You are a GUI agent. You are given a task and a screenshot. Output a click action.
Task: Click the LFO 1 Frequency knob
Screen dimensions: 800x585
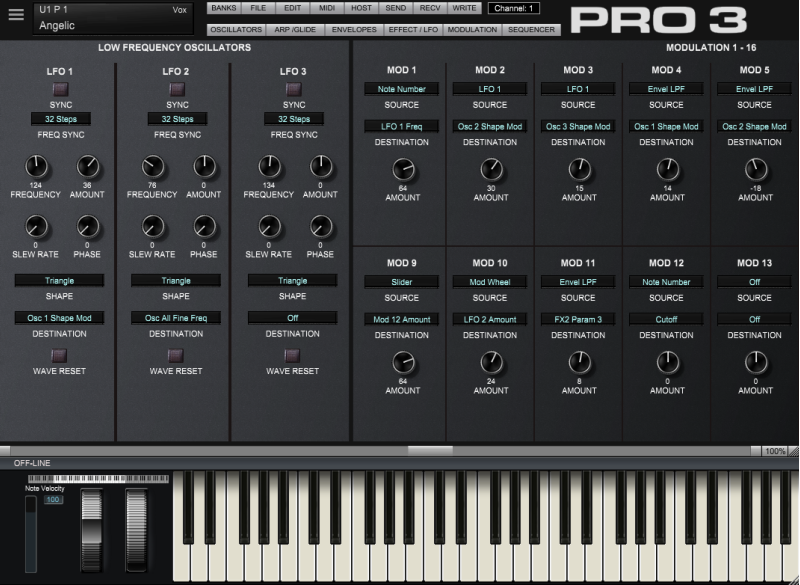[x=36, y=166]
